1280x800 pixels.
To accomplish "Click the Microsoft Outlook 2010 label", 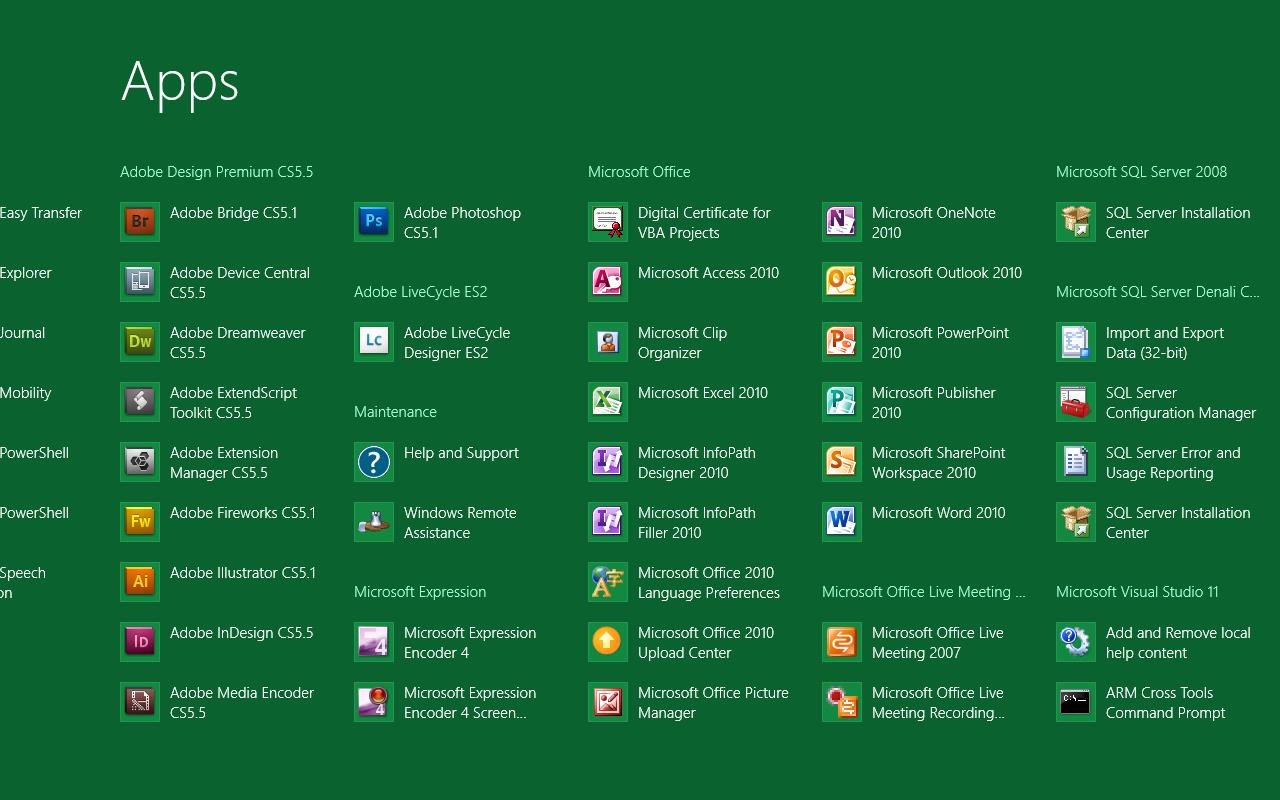I will (x=947, y=273).
